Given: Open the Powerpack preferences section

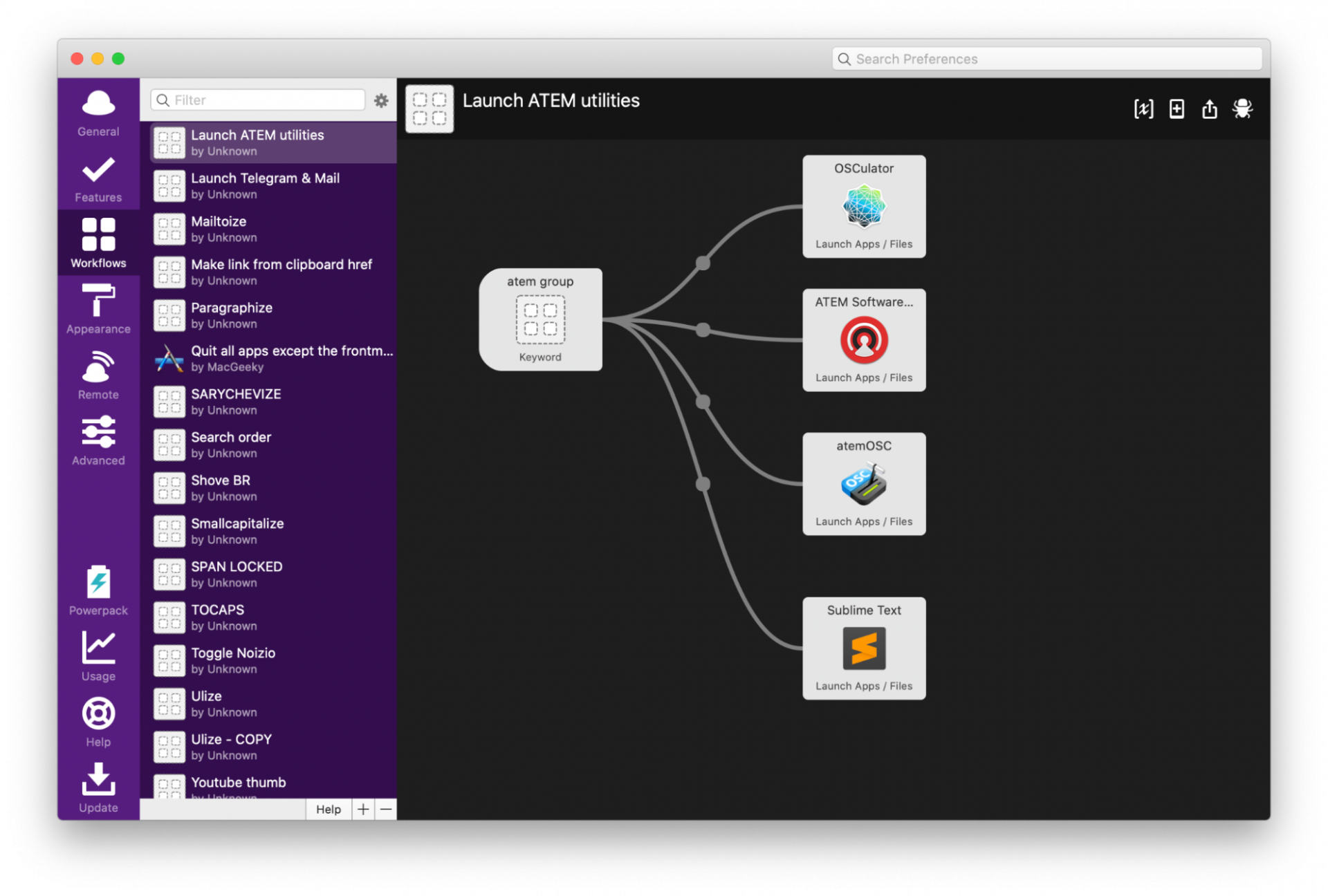Looking at the screenshot, I should tap(98, 590).
